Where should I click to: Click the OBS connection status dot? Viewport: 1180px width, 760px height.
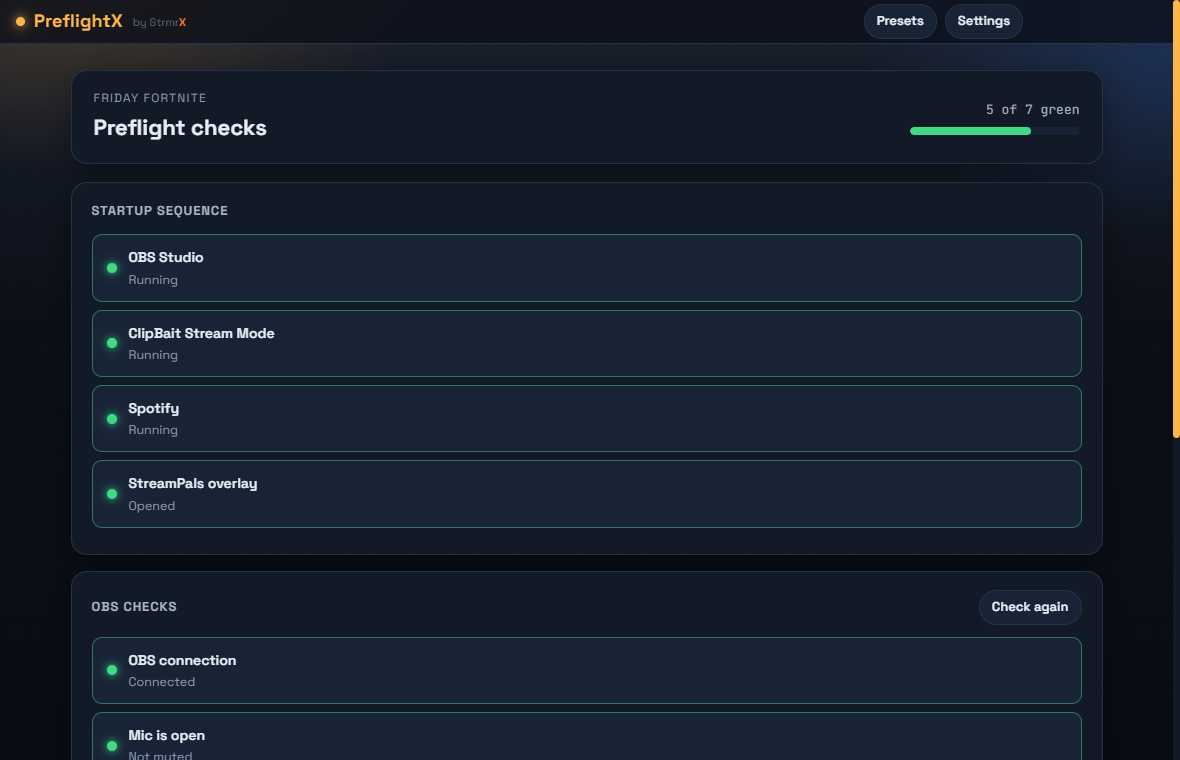pyautogui.click(x=112, y=670)
